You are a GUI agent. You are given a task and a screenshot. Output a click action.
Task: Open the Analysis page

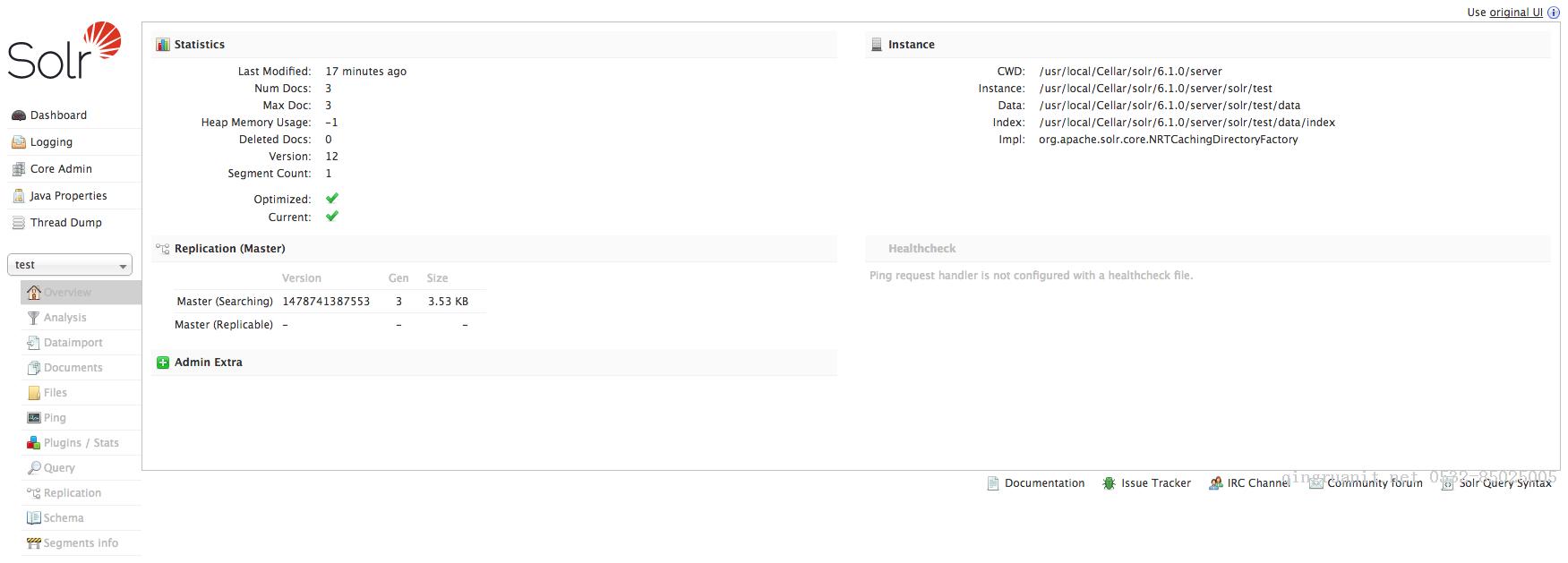point(64,318)
